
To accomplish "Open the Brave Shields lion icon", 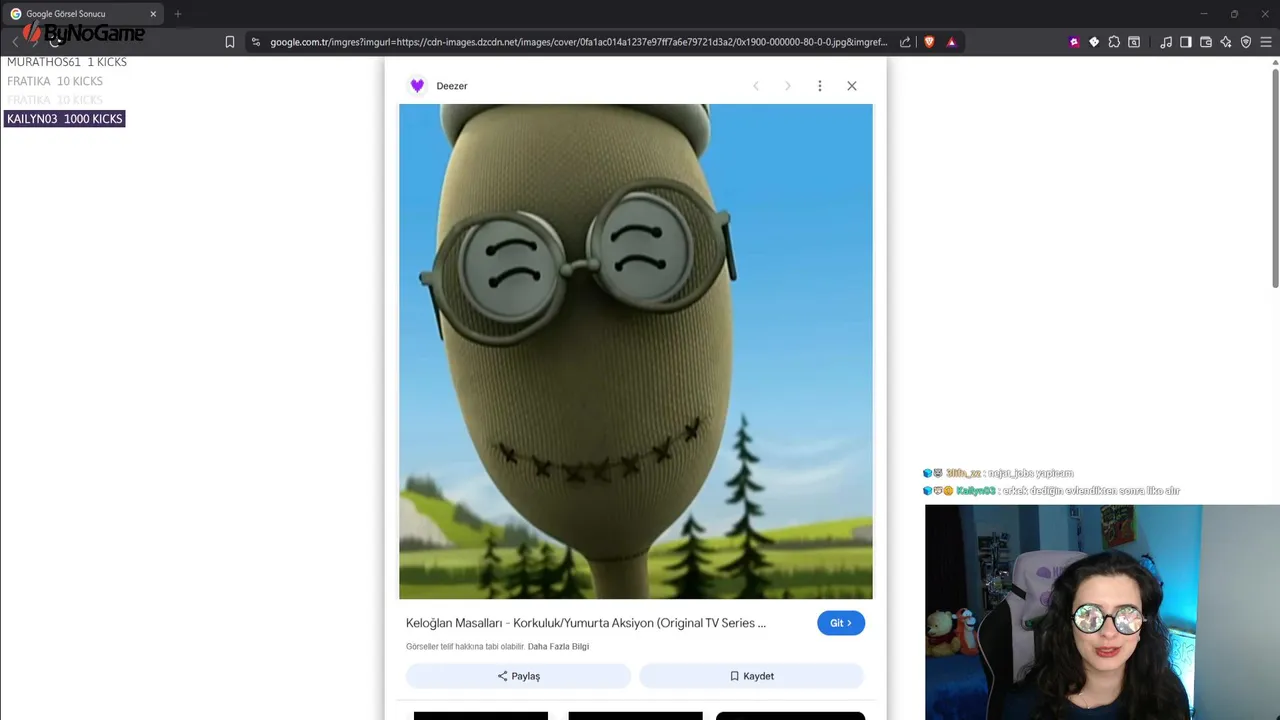I will point(929,42).
